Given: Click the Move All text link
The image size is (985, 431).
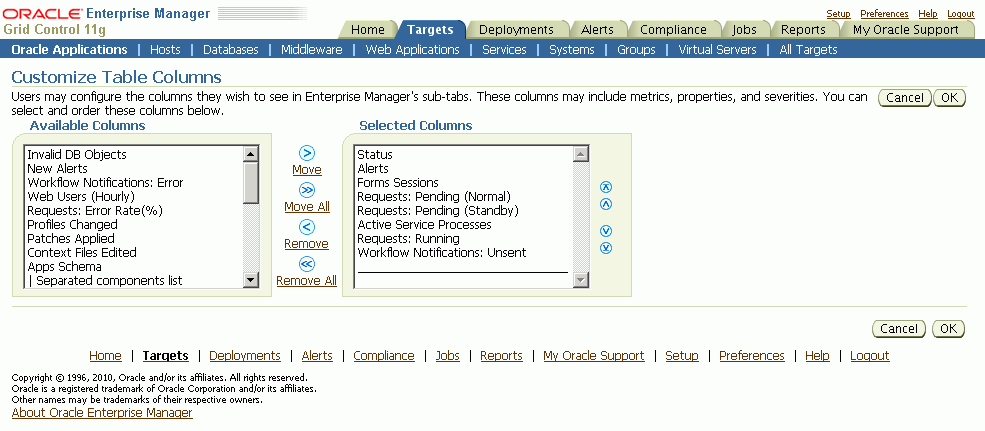Looking at the screenshot, I should point(307,207).
